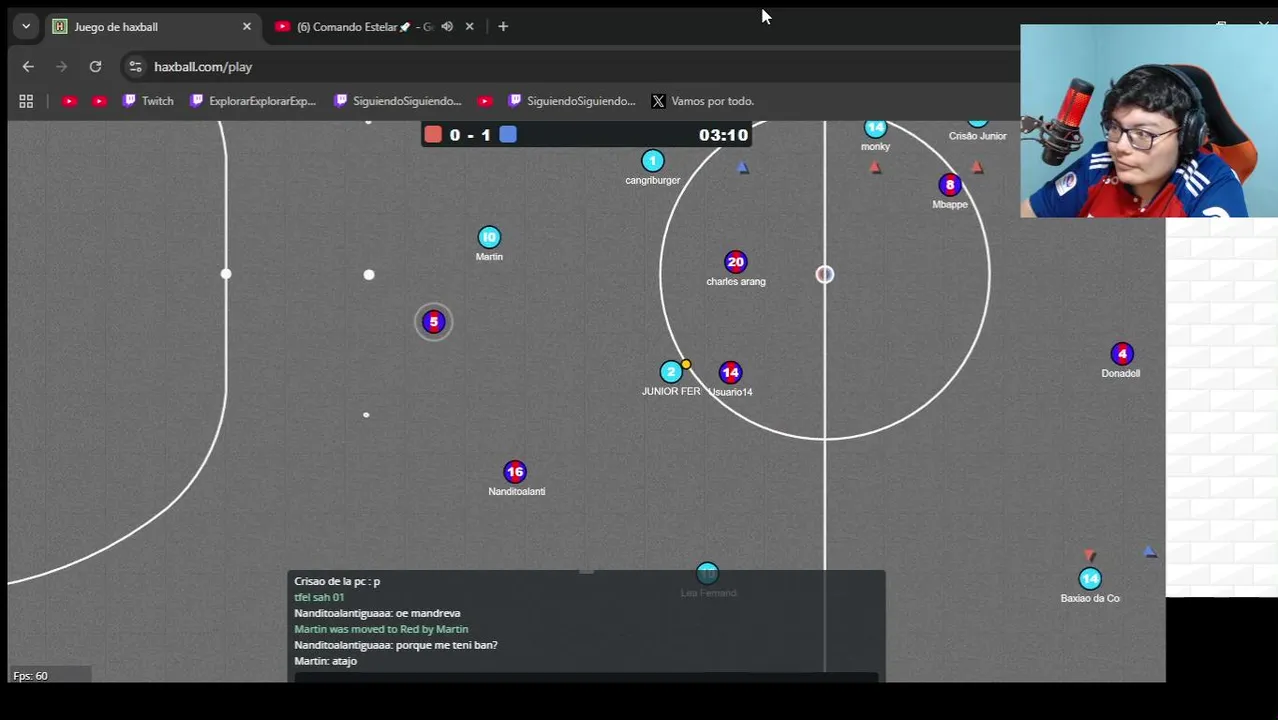Select faded player Lea Fernand behind chat

(707, 574)
